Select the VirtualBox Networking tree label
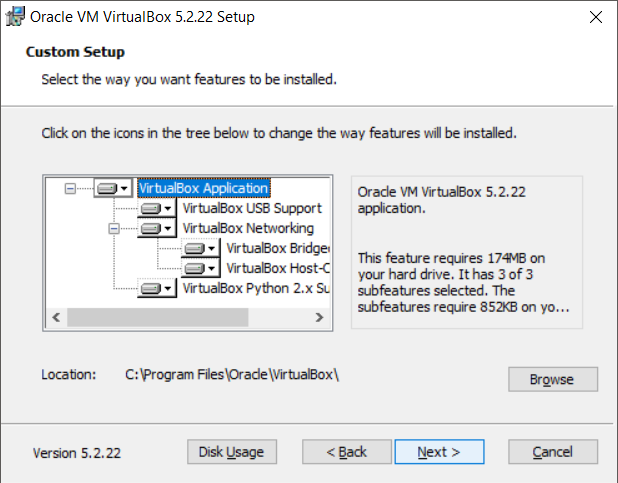The width and height of the screenshot is (618, 483). point(247,228)
